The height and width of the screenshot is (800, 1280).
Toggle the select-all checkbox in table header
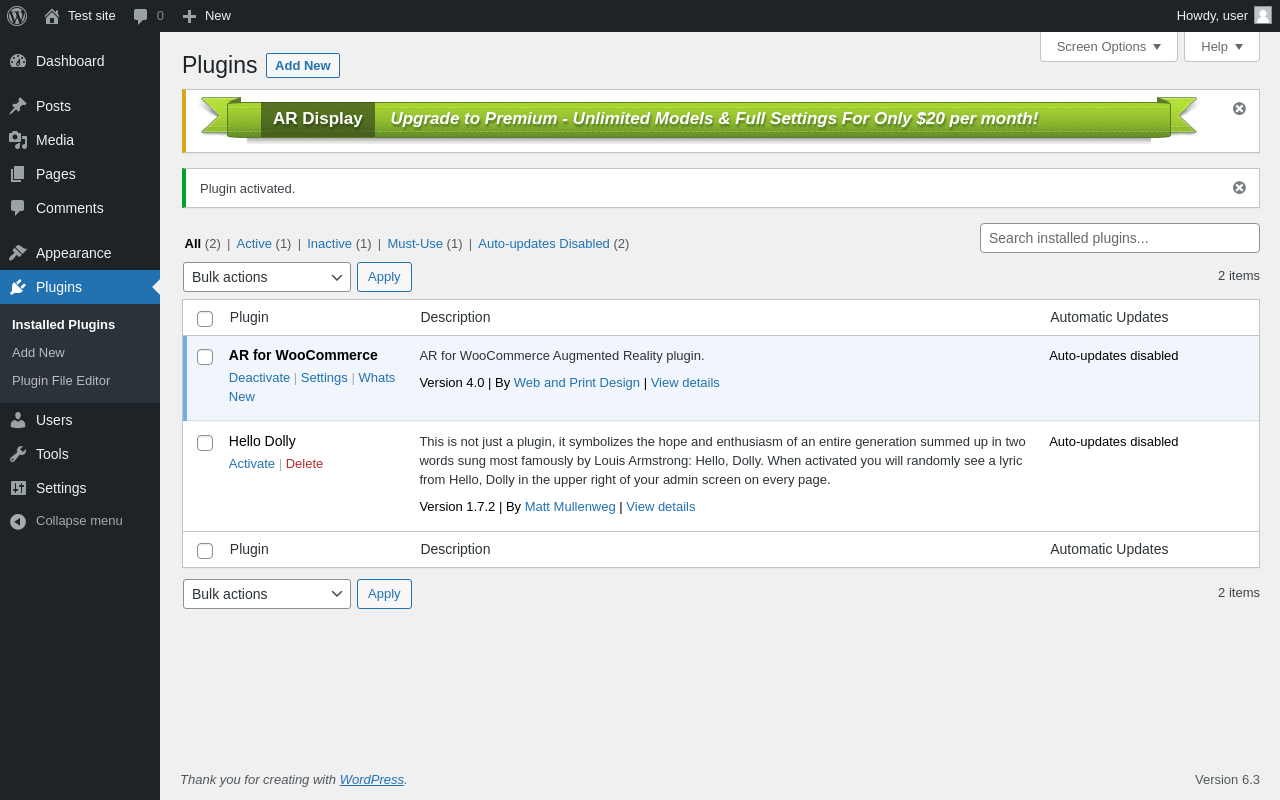(x=205, y=319)
